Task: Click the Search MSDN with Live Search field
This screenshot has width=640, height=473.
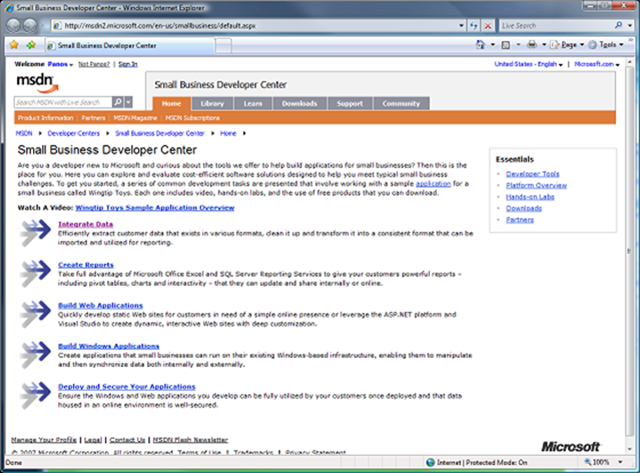Action: tap(63, 102)
